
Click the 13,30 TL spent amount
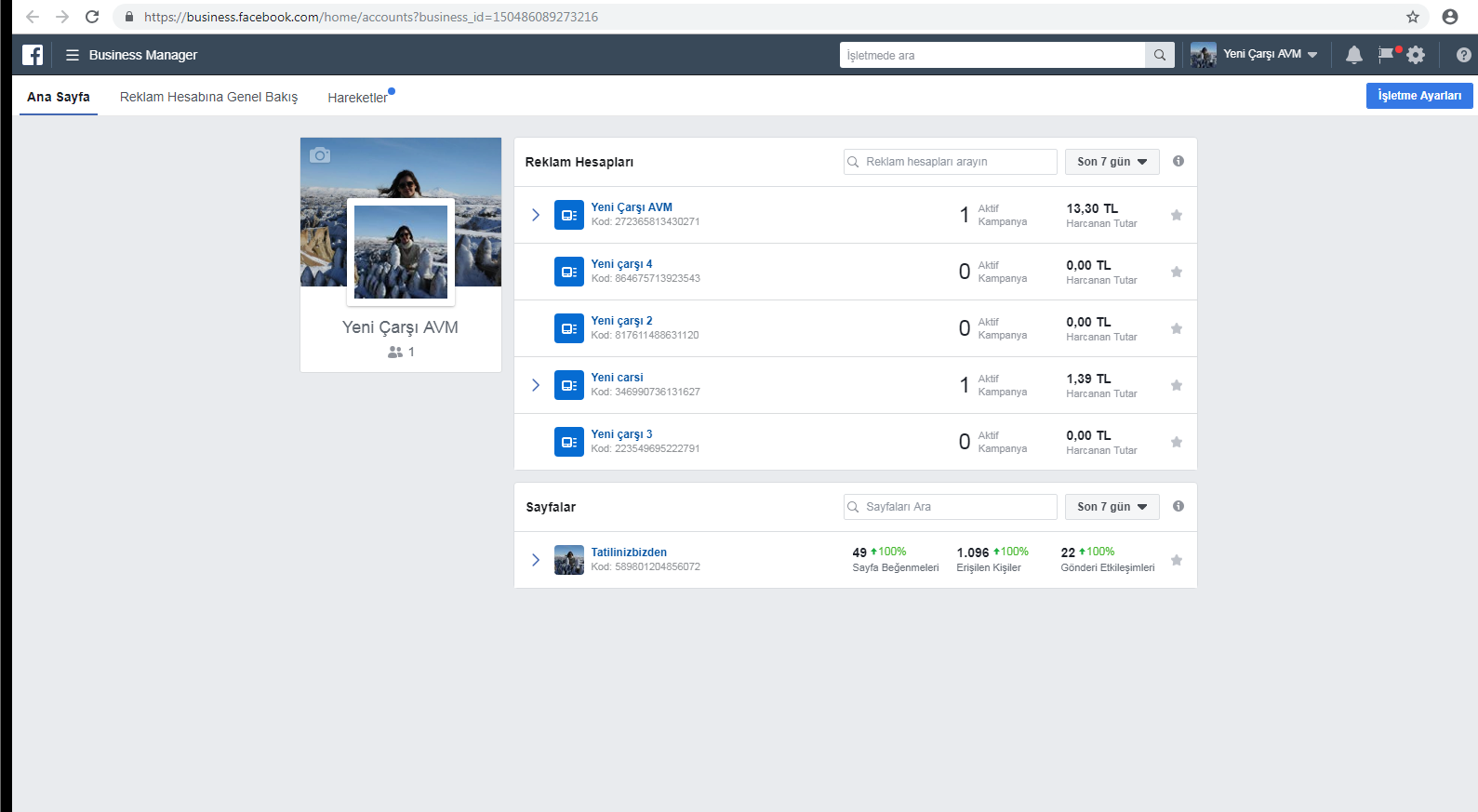pos(1092,208)
